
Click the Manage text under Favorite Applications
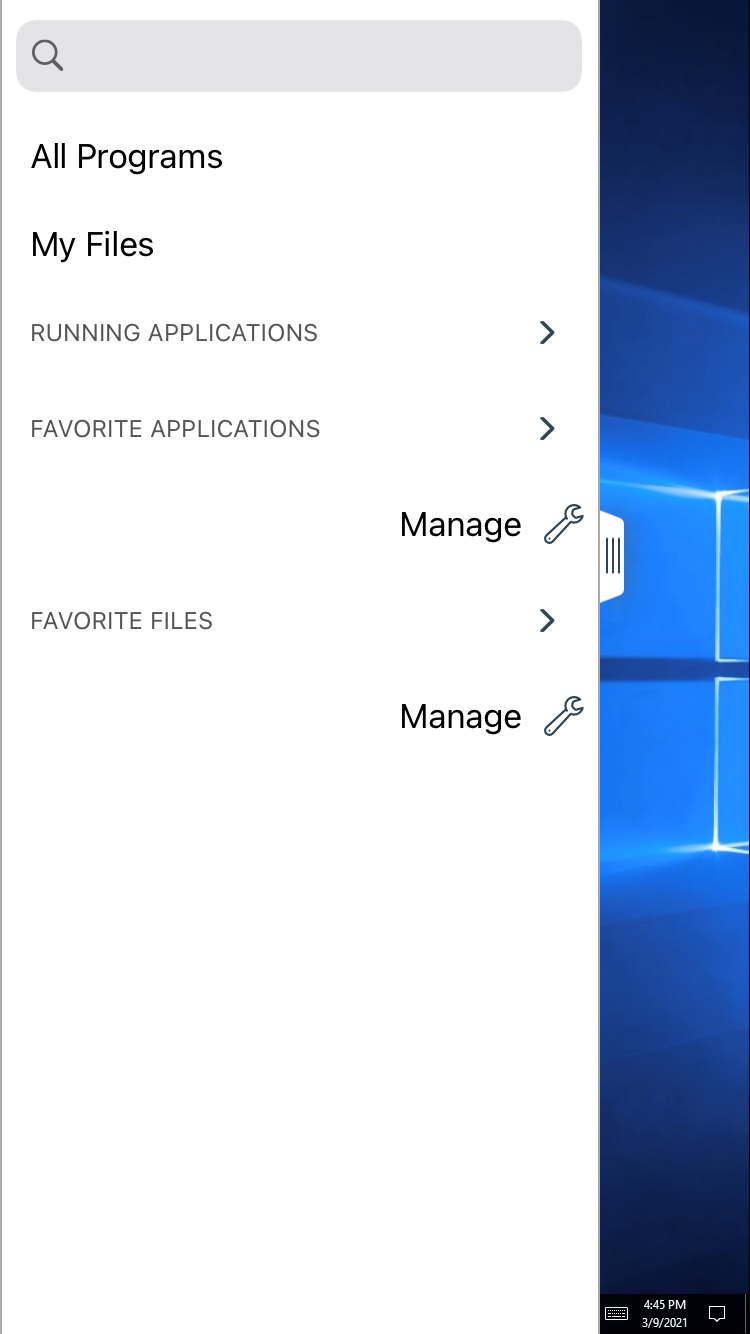tap(460, 525)
